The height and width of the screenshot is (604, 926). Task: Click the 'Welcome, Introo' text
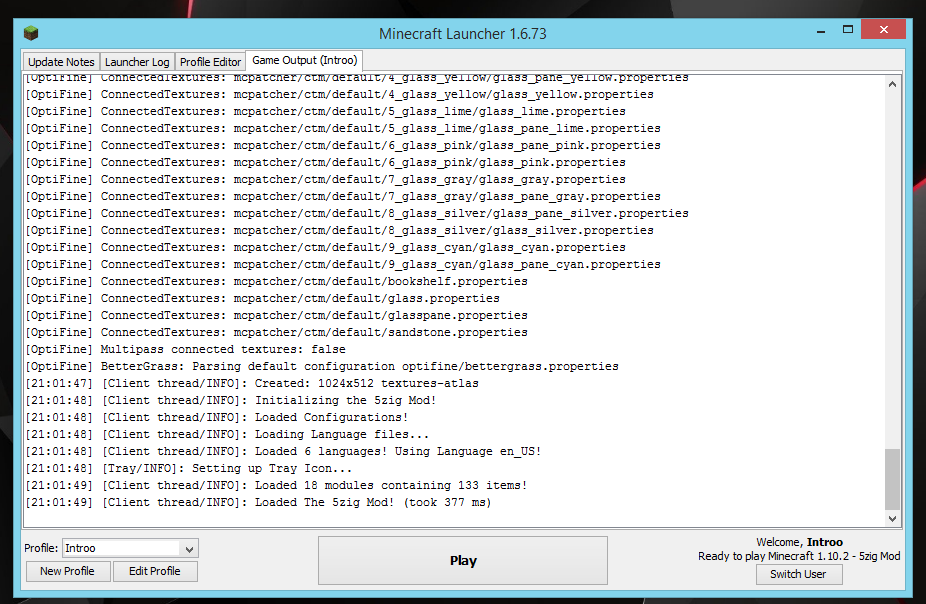(799, 542)
